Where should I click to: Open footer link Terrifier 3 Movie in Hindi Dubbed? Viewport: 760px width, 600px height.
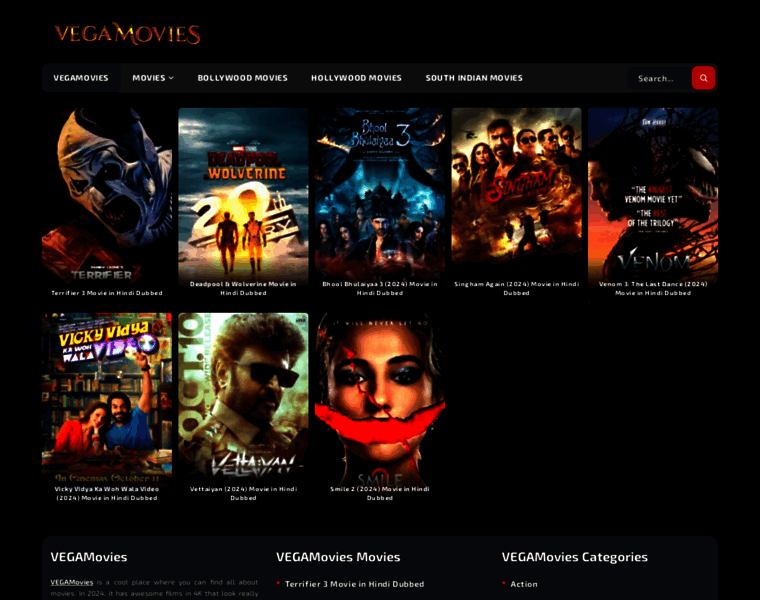tap(354, 584)
